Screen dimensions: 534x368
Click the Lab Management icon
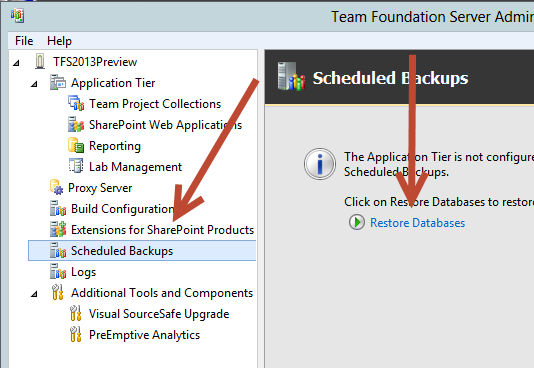pyautogui.click(x=76, y=166)
